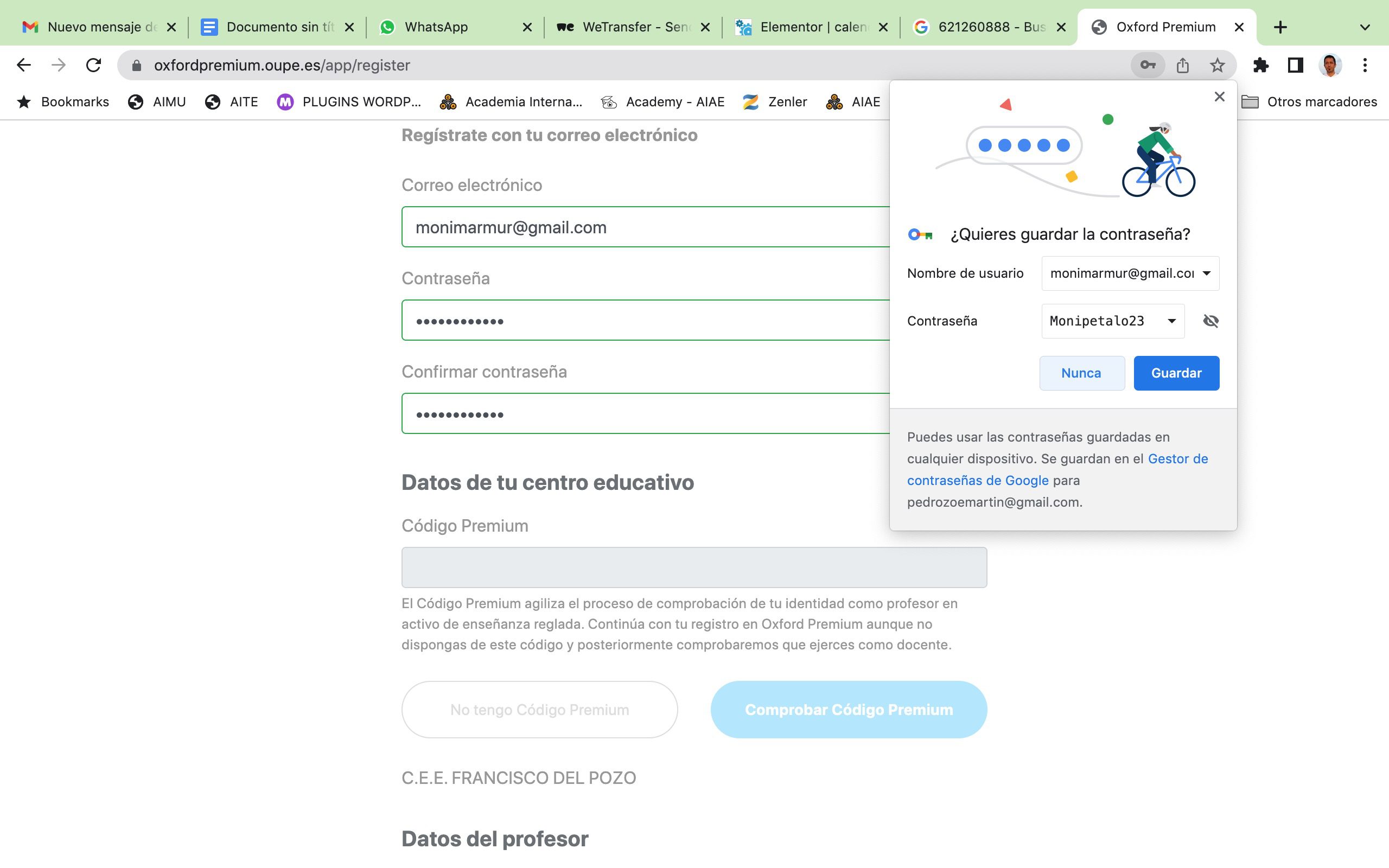1389x868 pixels.
Task: Toggle the browser side panel icon
Action: point(1295,65)
